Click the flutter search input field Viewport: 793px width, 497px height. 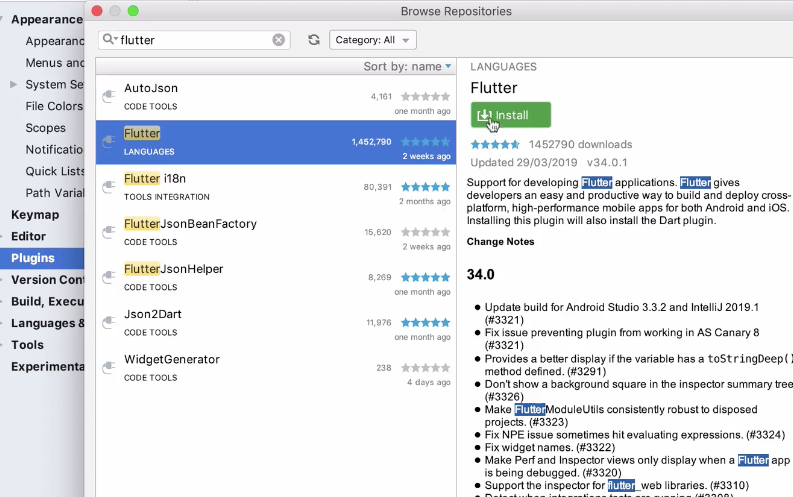(x=194, y=40)
